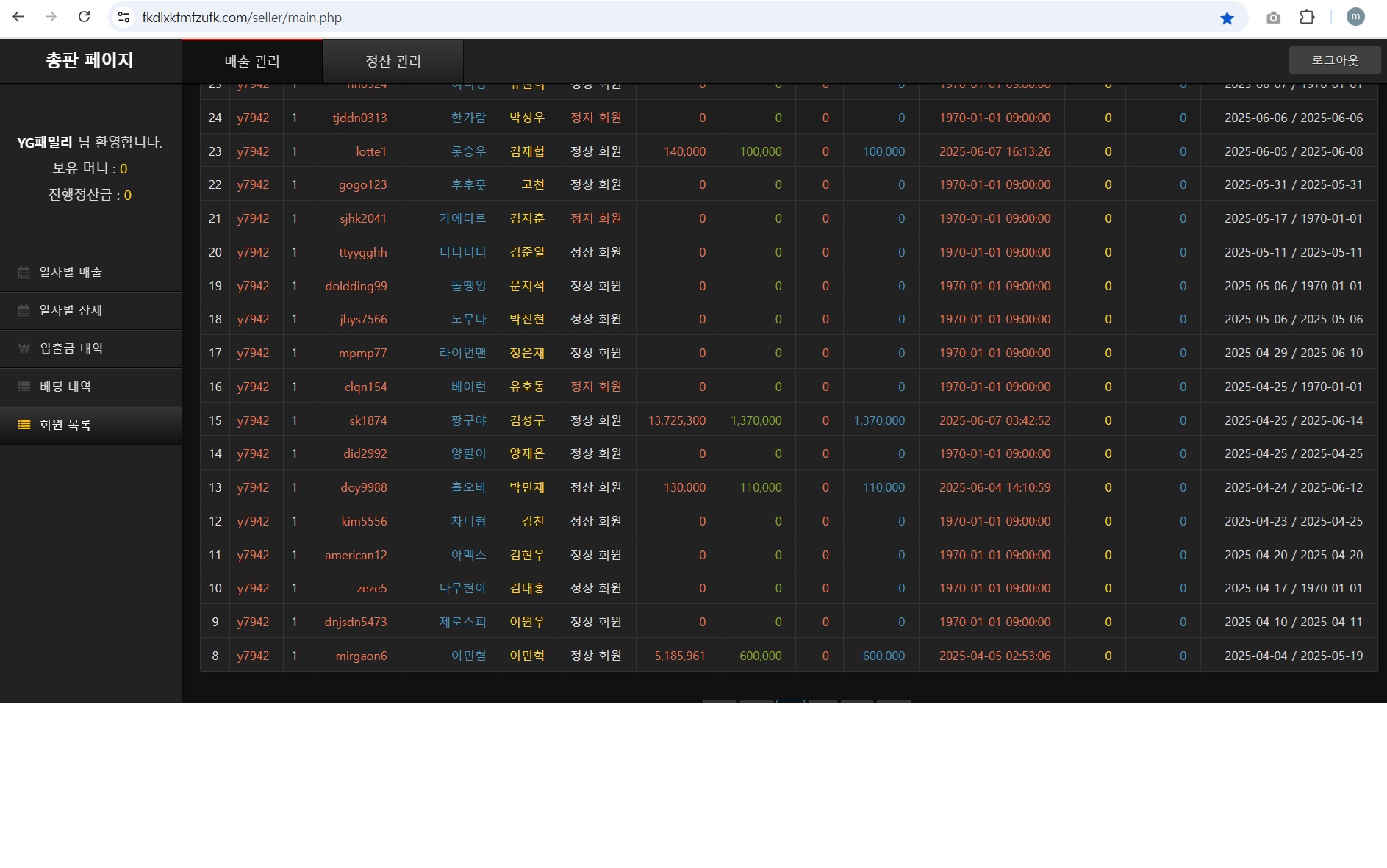Reload the page using the refresh icon
1387x868 pixels.
coord(84,17)
